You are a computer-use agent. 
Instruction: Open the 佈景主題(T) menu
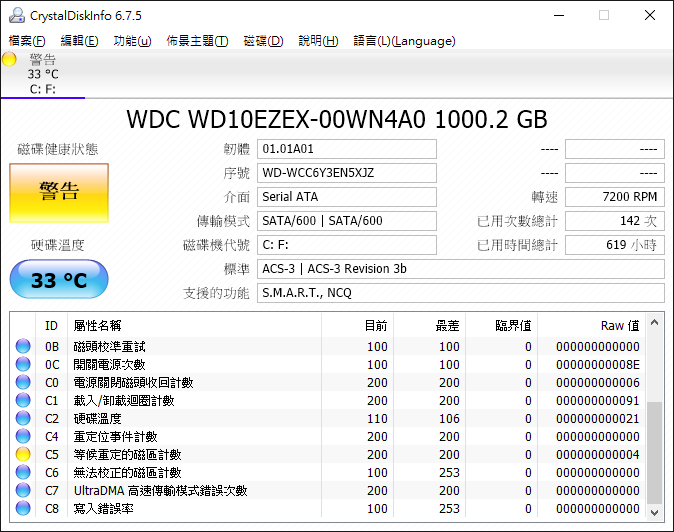point(197,41)
